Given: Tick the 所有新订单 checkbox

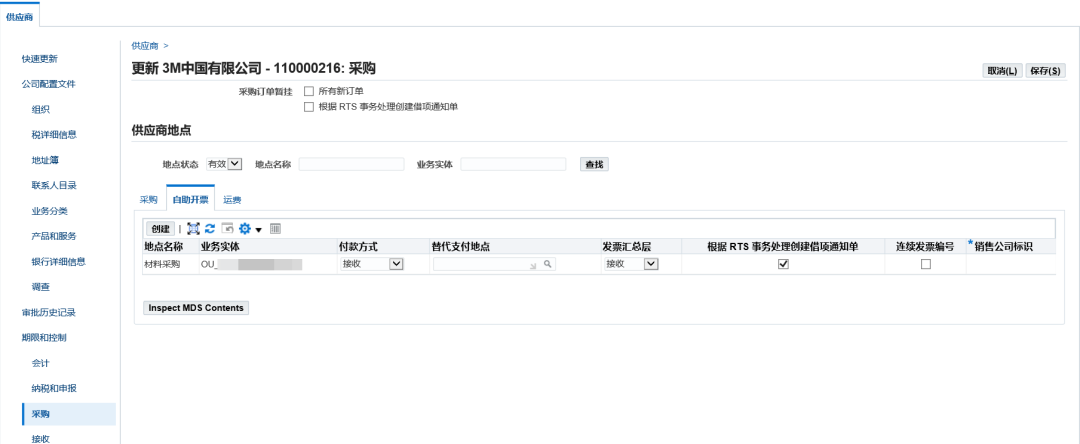Looking at the screenshot, I should tap(309, 91).
